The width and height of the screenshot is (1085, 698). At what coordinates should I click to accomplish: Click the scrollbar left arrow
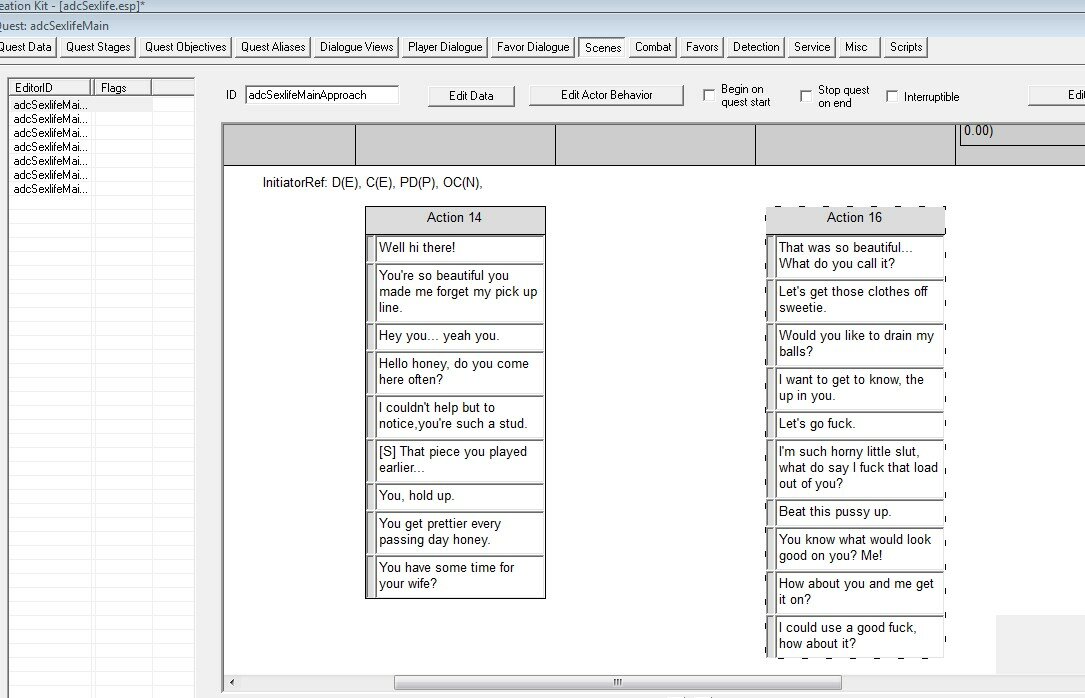pos(232,683)
